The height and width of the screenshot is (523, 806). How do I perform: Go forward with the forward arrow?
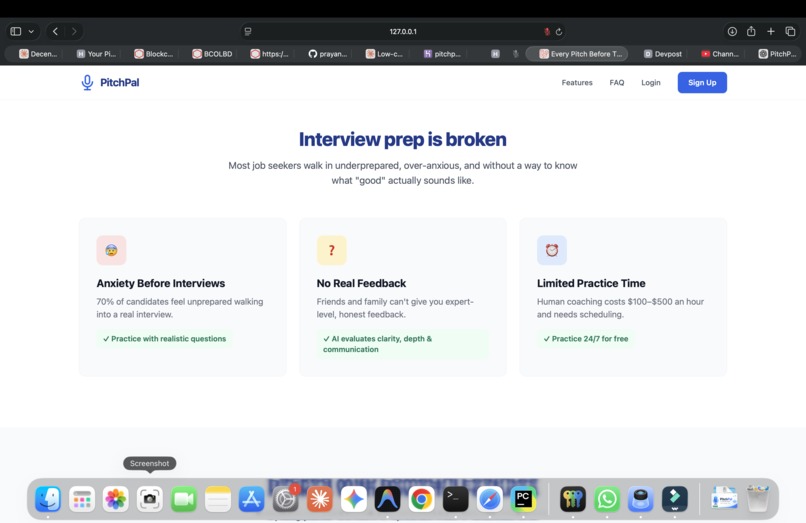point(74,31)
